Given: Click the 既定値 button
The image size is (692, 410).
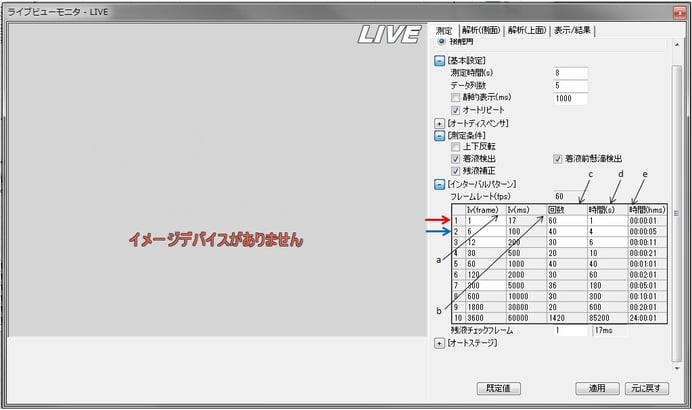Looking at the screenshot, I should tap(499, 388).
